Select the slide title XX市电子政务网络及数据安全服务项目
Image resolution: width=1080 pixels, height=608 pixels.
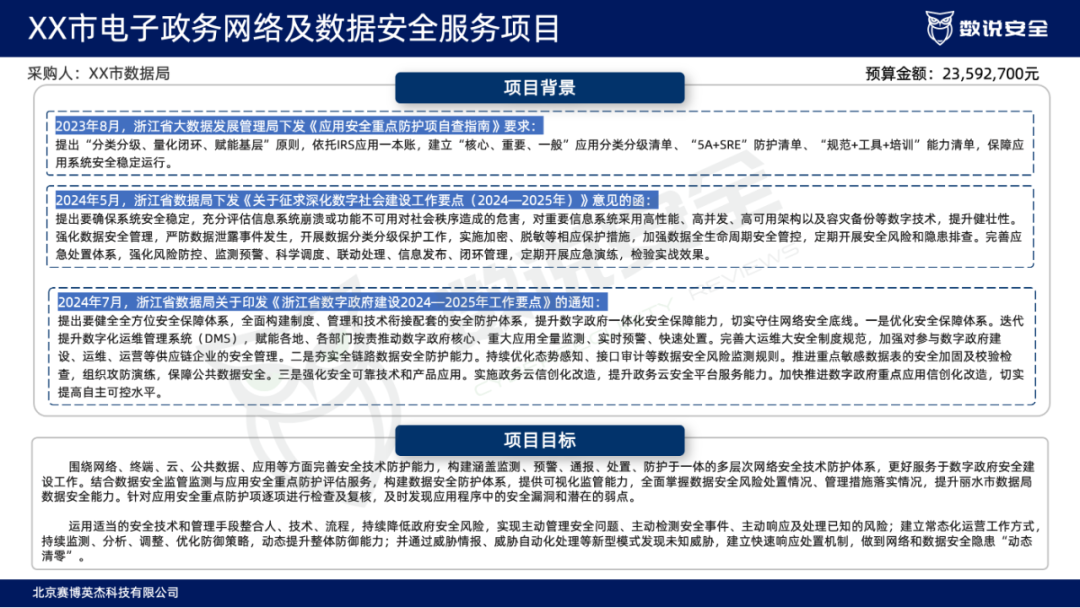292,27
